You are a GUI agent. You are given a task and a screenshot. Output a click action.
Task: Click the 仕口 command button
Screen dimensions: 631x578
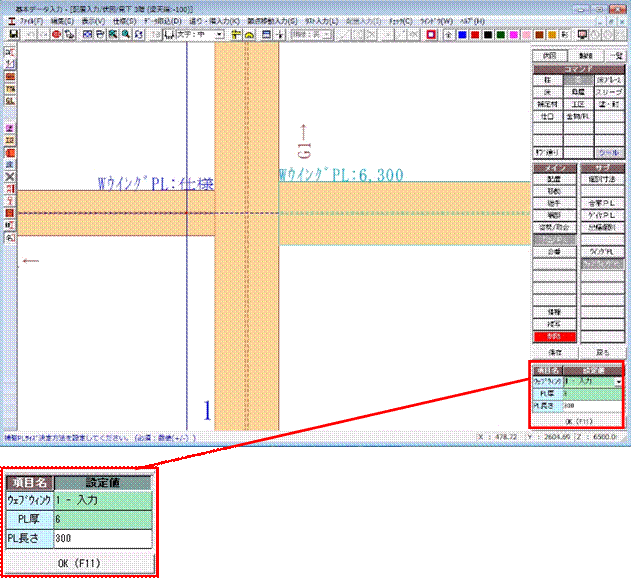coord(548,116)
